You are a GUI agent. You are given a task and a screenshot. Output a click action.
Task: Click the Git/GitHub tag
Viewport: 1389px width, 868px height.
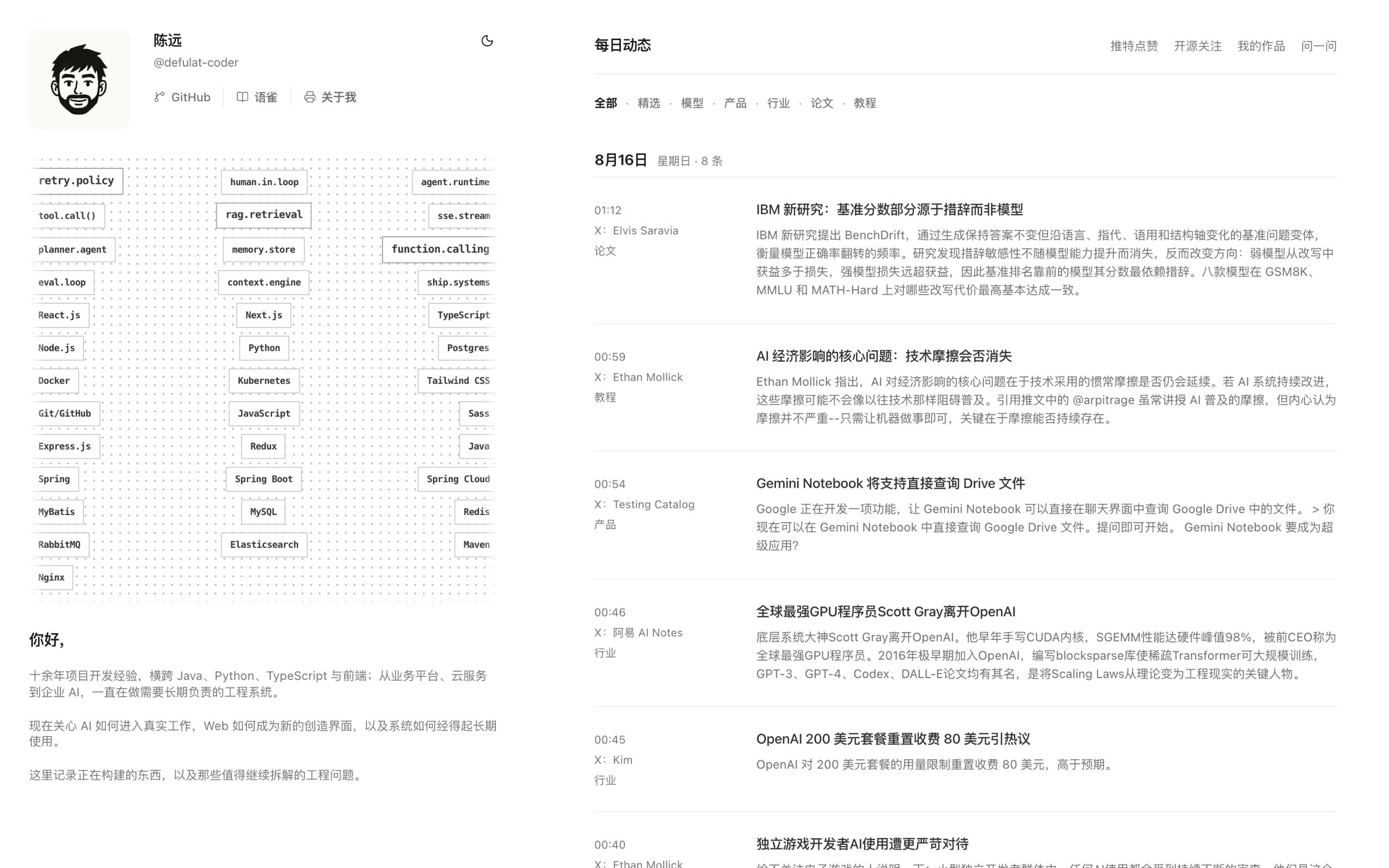pos(65,414)
